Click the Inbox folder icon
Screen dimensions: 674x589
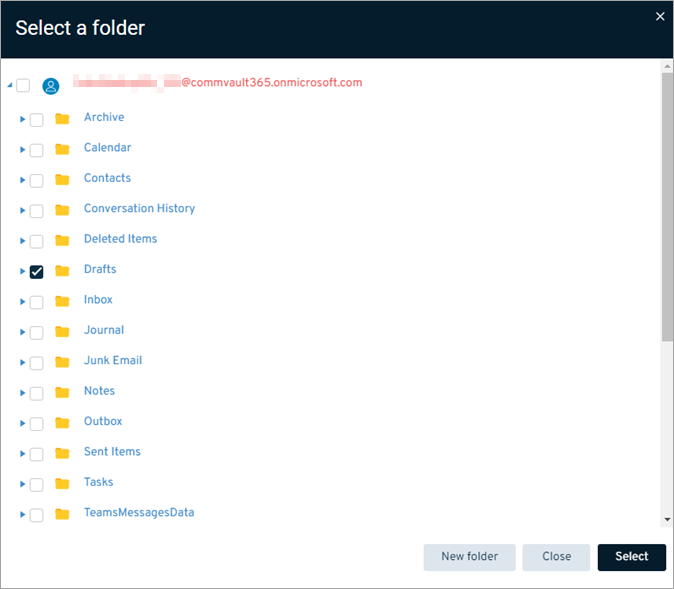click(62, 301)
